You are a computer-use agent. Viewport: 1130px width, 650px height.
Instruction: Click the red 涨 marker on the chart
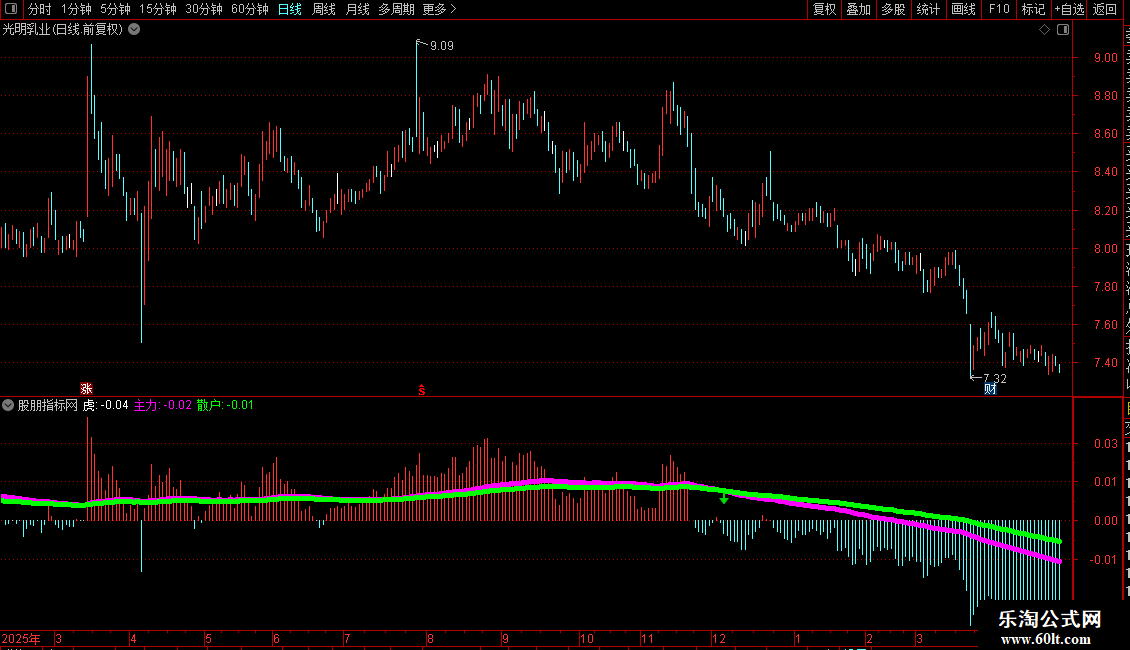(86, 389)
